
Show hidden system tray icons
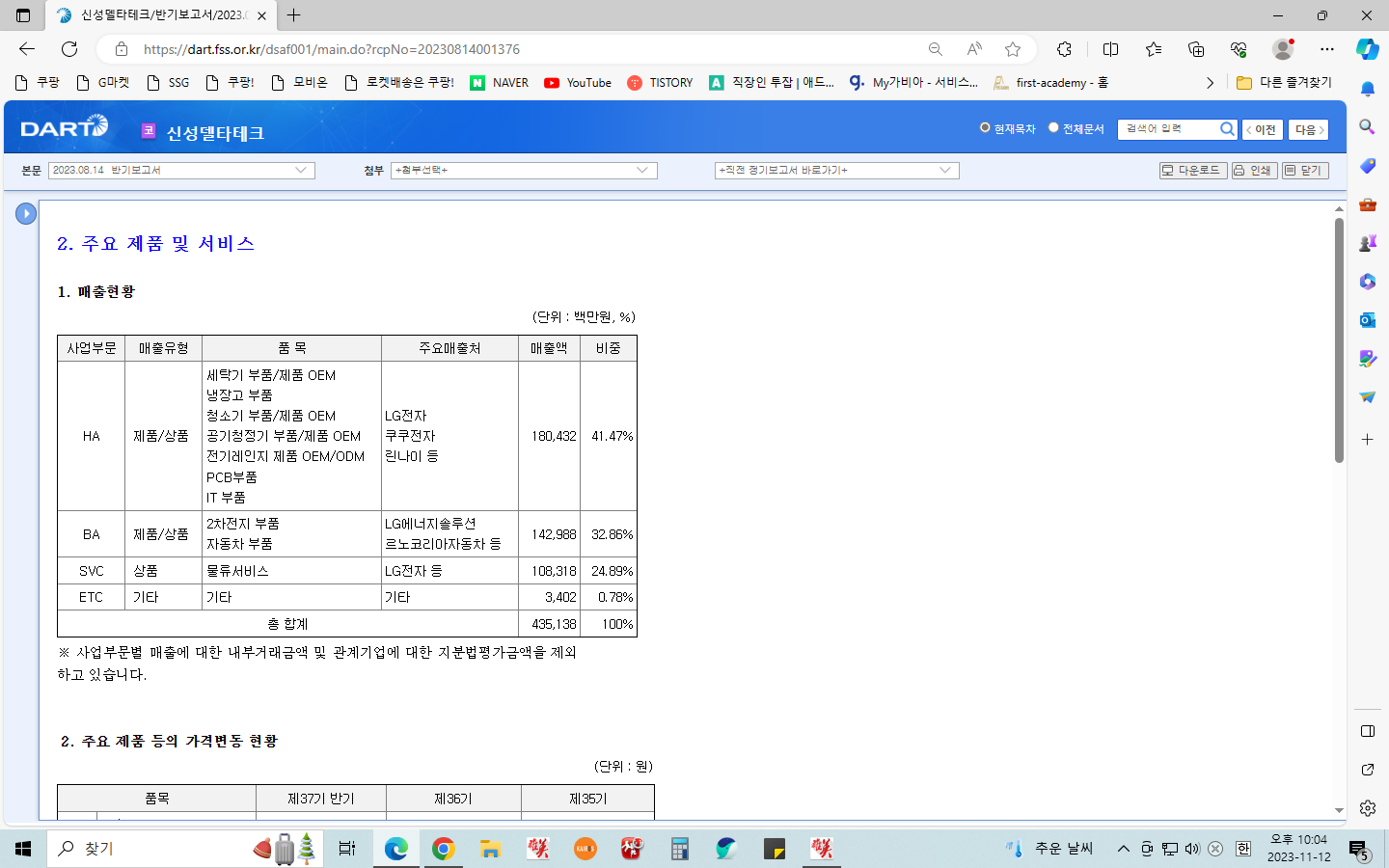click(1123, 849)
